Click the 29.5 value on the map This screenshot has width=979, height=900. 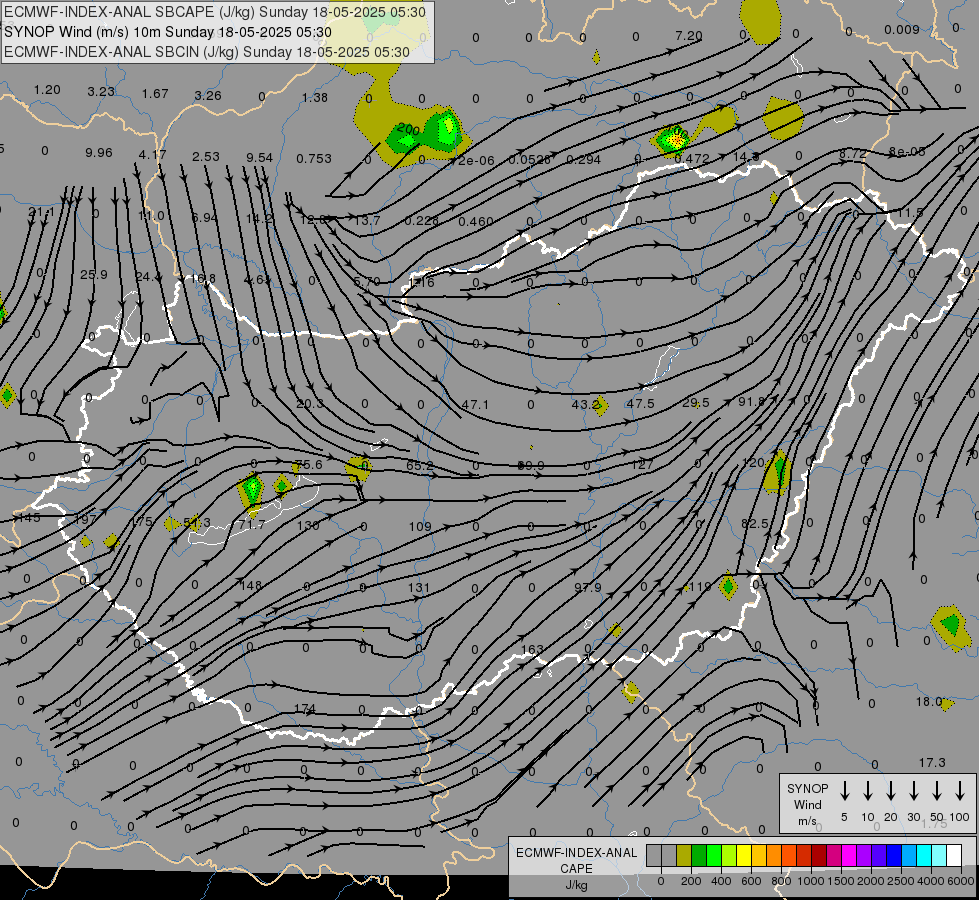696,402
